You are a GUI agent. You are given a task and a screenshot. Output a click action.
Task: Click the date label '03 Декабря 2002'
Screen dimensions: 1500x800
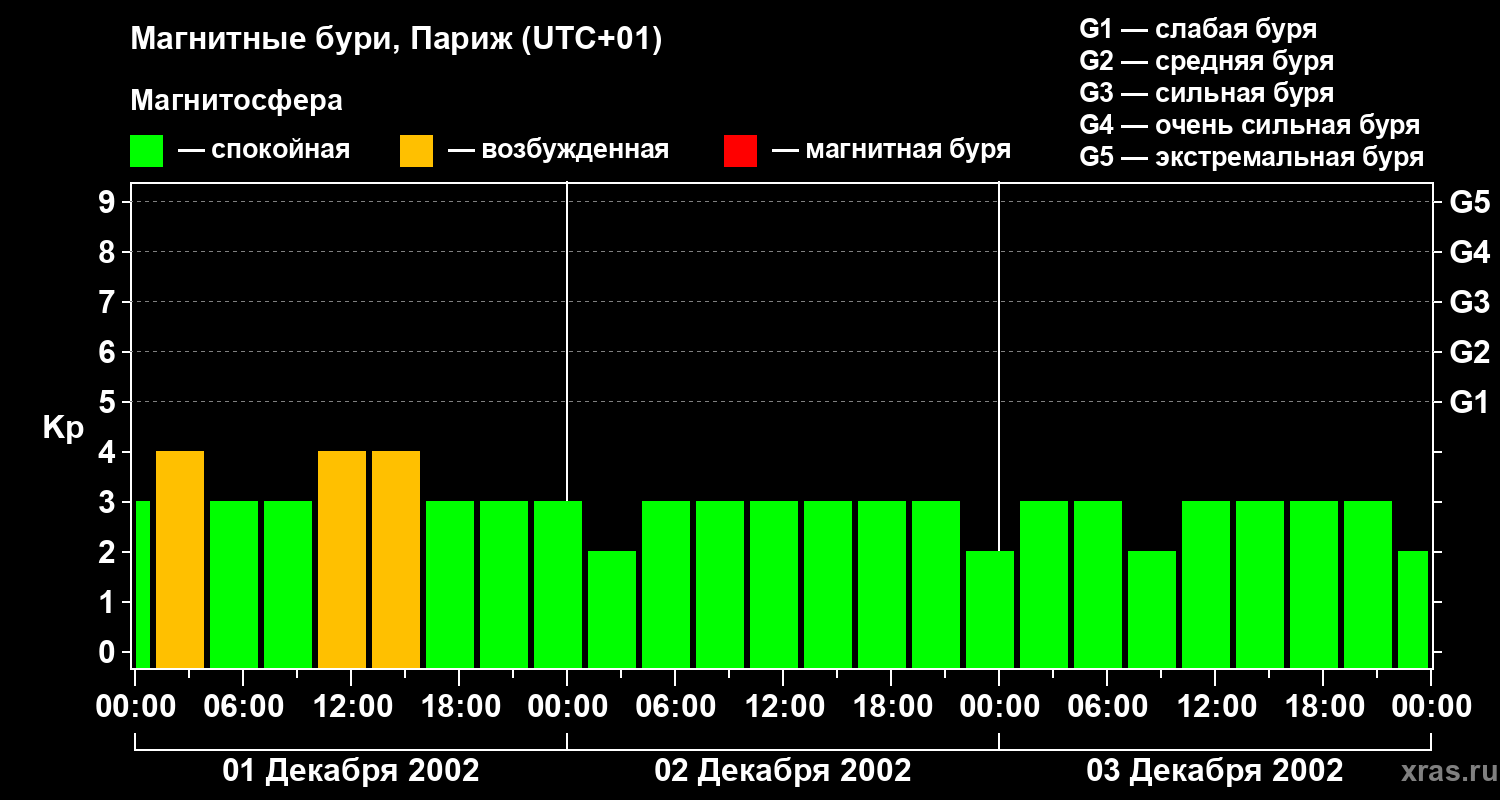pyautogui.click(x=1215, y=771)
